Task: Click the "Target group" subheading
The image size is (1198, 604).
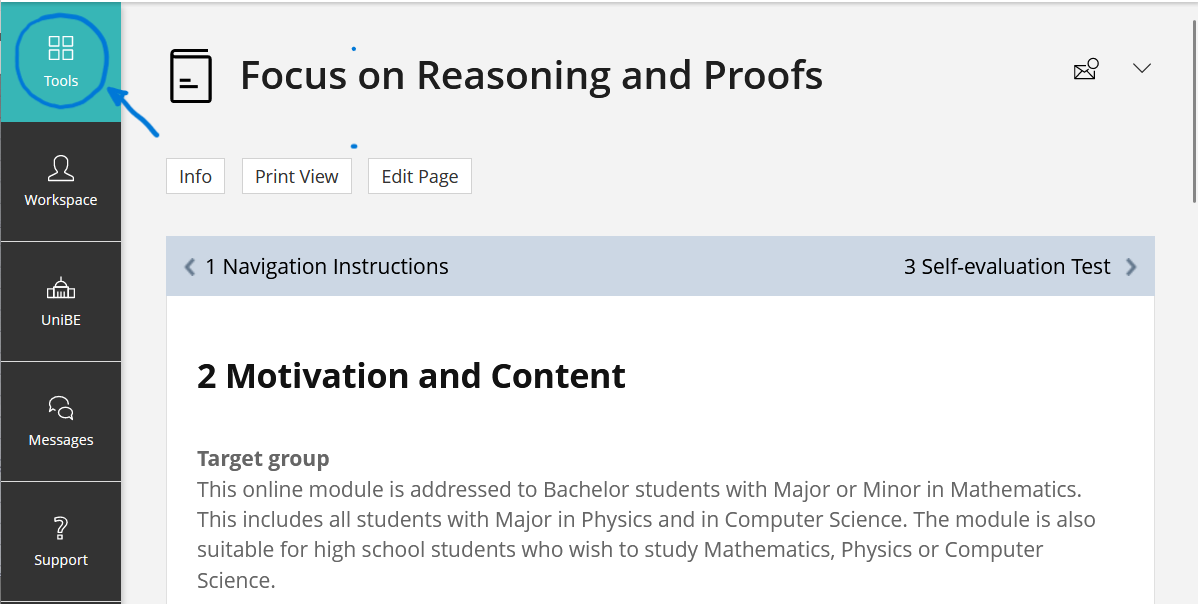Action: [263, 459]
